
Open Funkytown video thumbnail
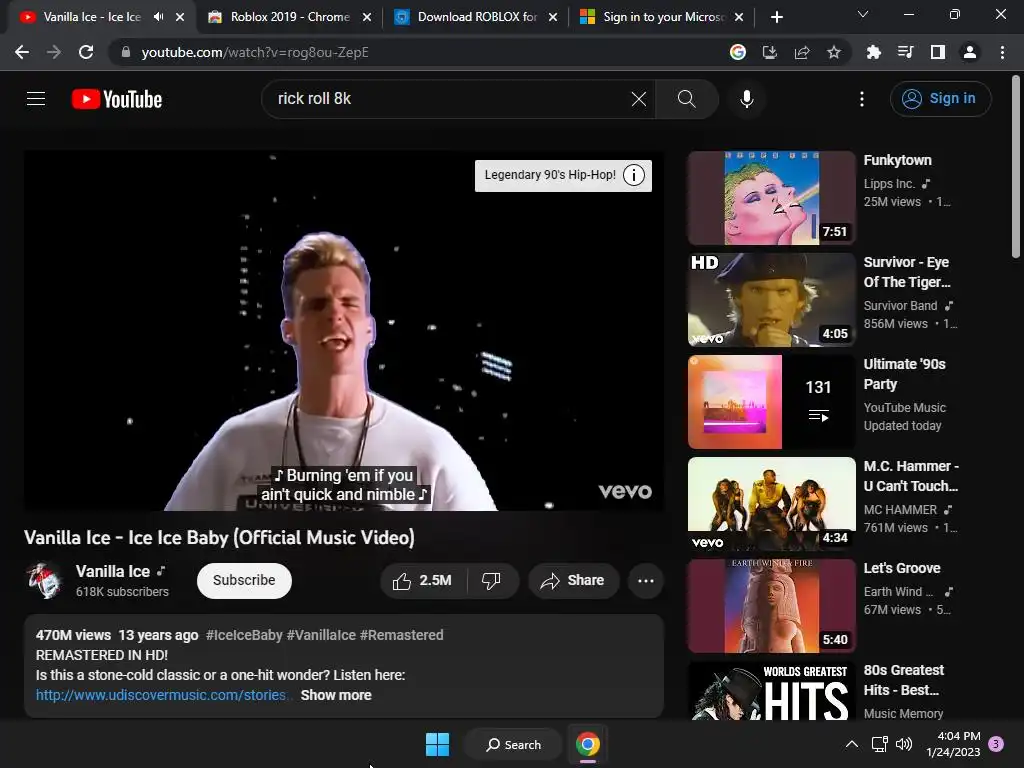pos(771,198)
